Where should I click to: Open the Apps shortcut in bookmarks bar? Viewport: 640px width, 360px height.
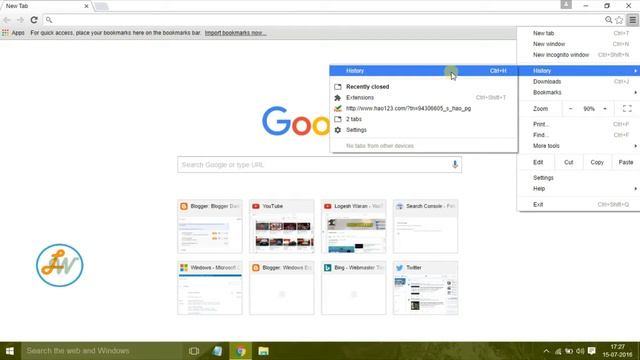[x=13, y=33]
